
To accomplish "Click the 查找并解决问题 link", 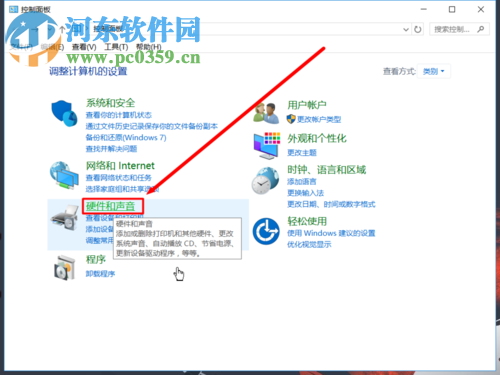I will click(111, 149).
